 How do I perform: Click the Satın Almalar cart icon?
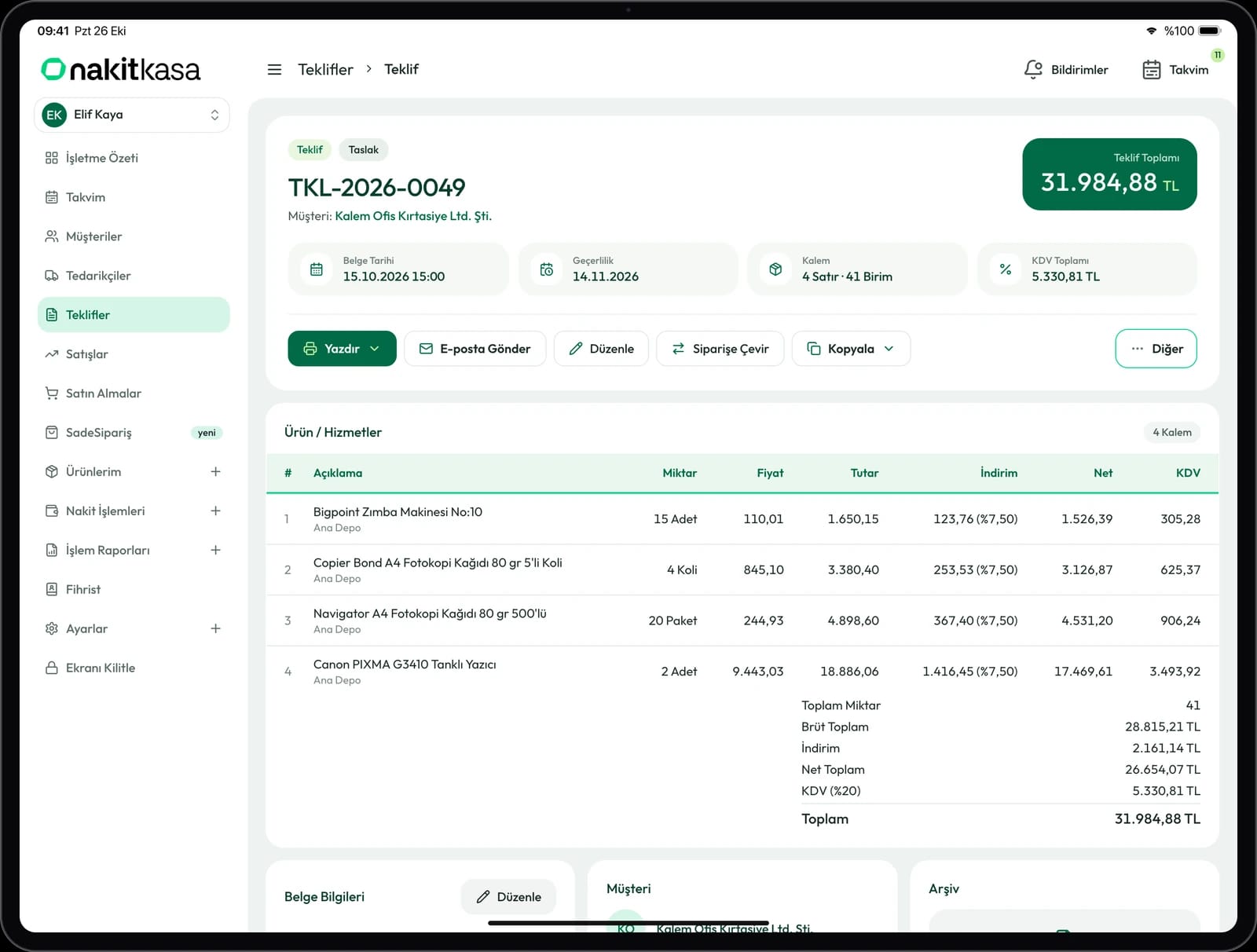click(x=52, y=394)
